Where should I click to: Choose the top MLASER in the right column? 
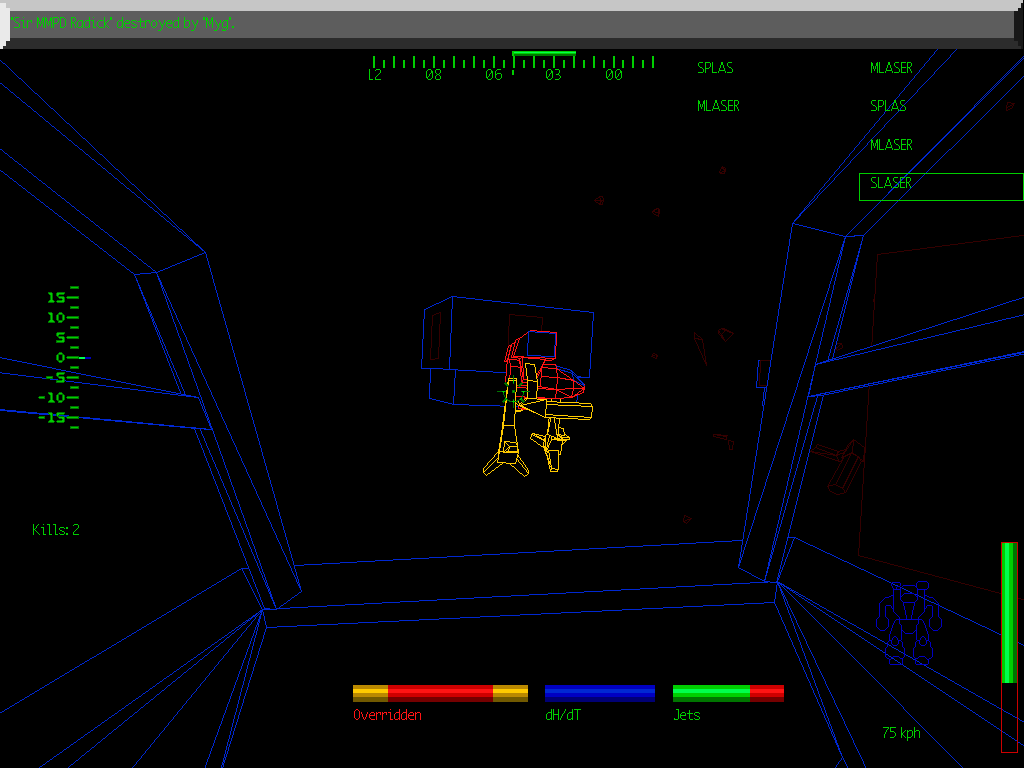pos(891,69)
